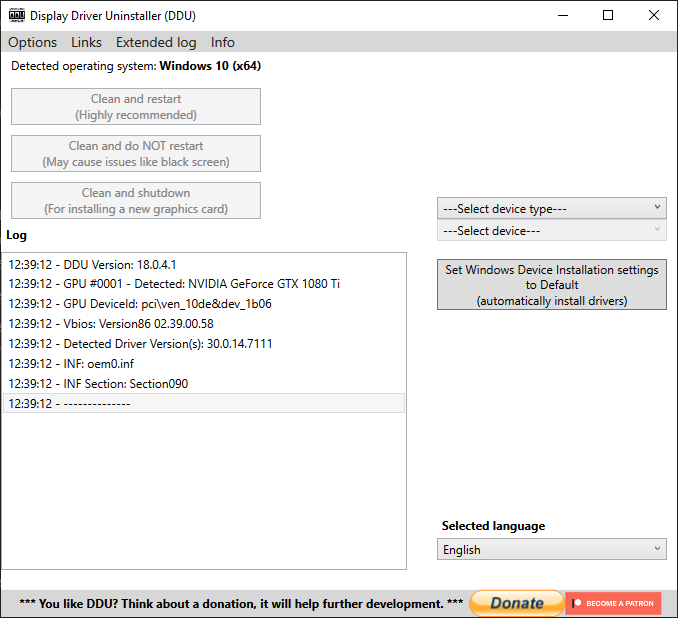Open the Selected language English dropdown
This screenshot has width=678, height=618.
tap(552, 549)
